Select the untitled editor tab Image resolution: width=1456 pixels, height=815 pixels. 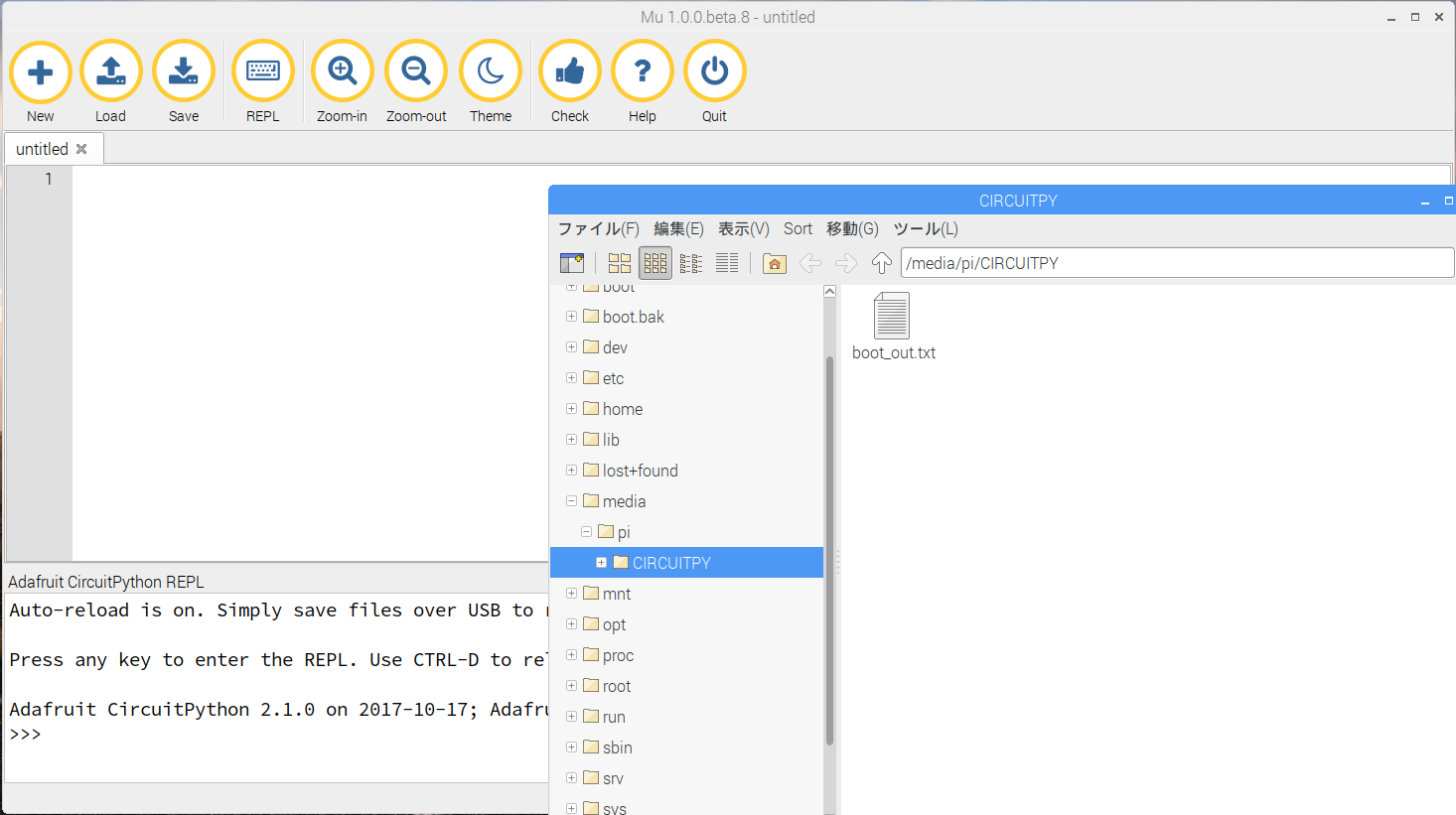pos(45,148)
